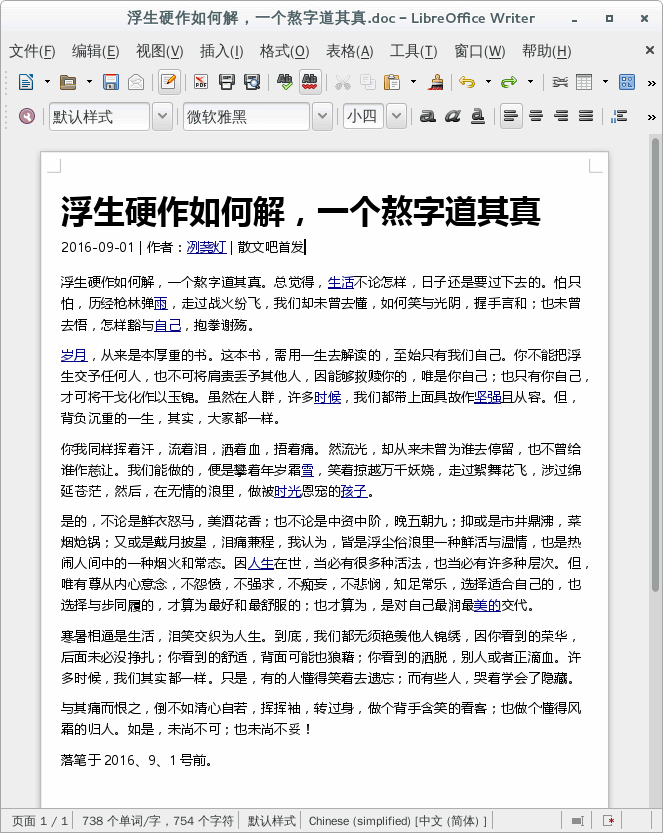Image resolution: width=663 pixels, height=833 pixels.
Task: Export directly as PDF icon
Action: (201, 82)
